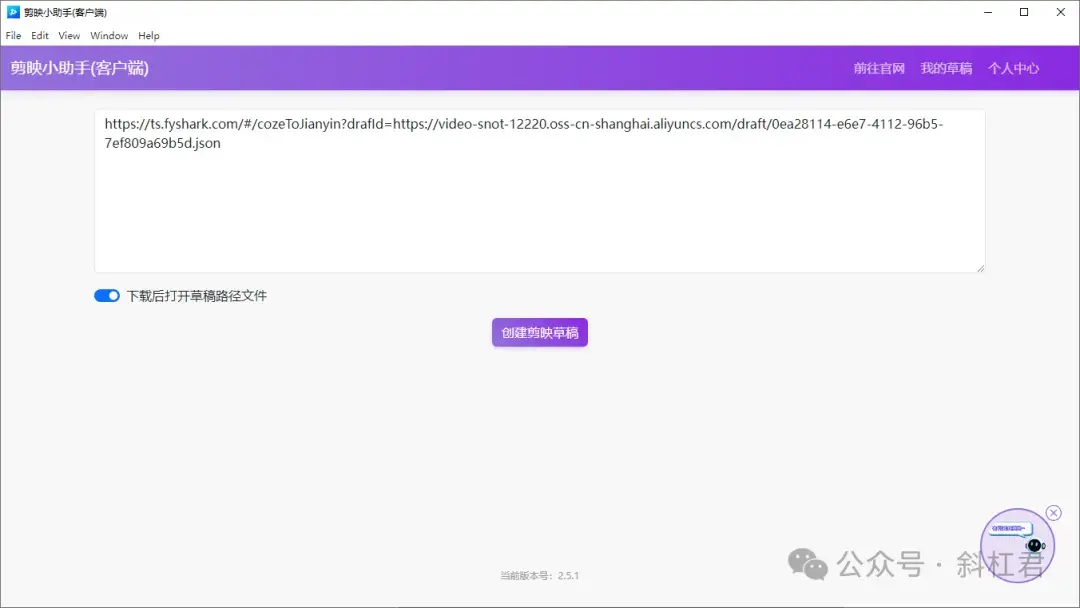Open the Window menu
The image size is (1080, 608).
[109, 36]
